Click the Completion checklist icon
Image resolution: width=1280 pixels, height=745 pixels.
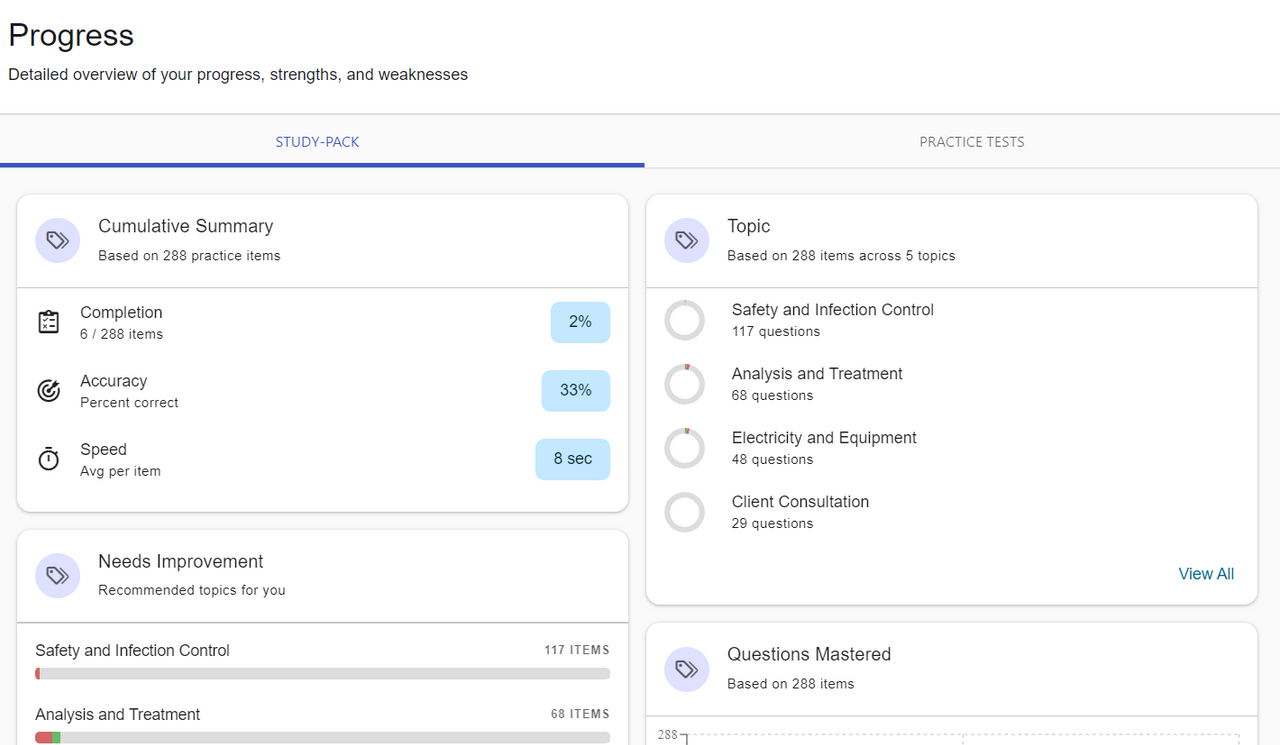[49, 322]
